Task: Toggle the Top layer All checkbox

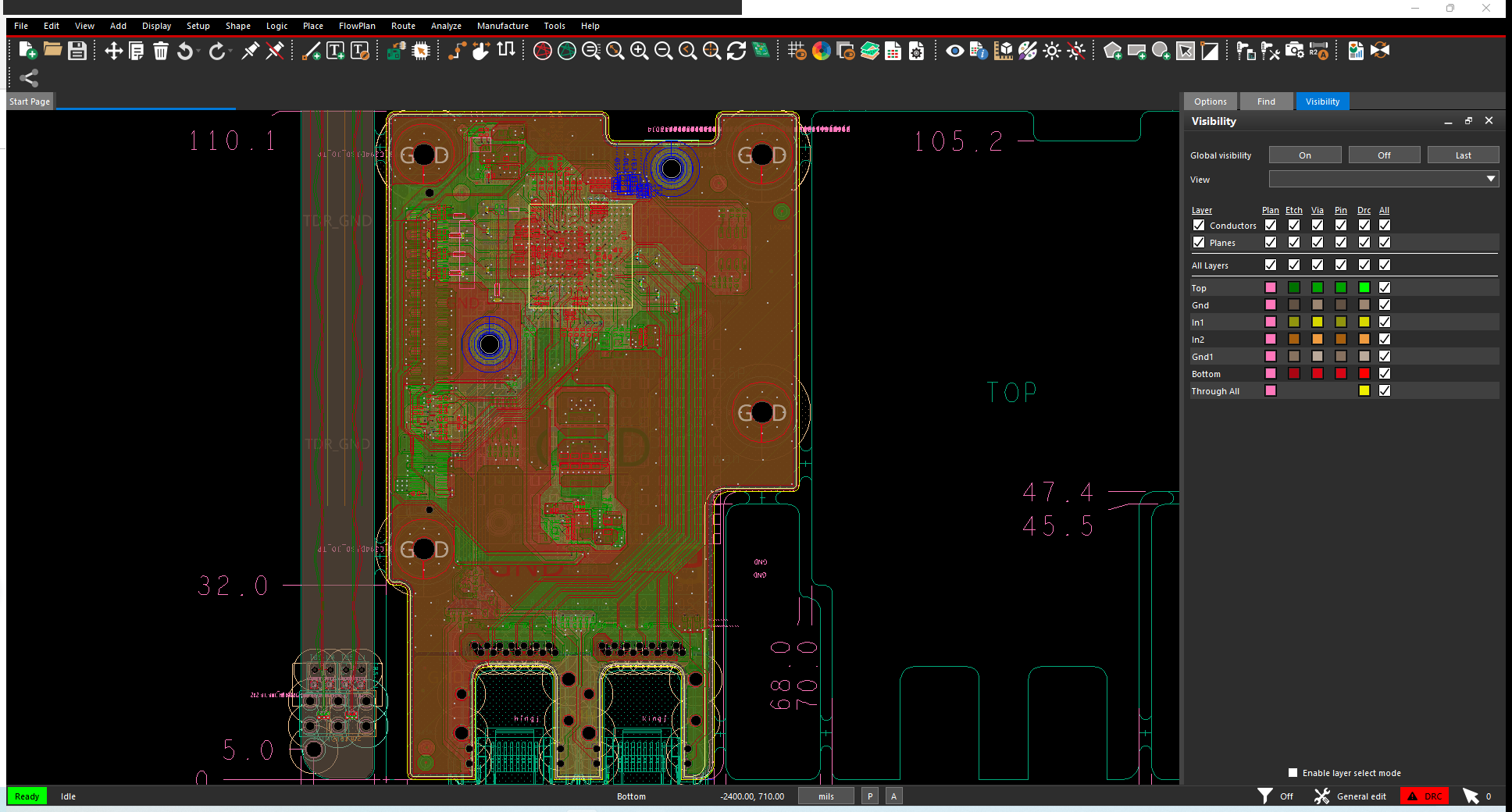Action: point(1385,287)
